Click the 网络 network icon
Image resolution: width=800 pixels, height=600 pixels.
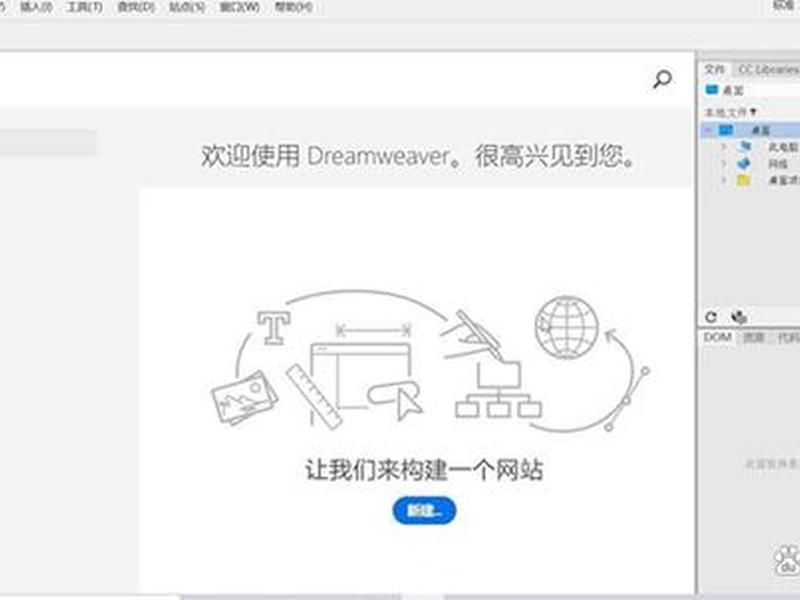click(744, 163)
